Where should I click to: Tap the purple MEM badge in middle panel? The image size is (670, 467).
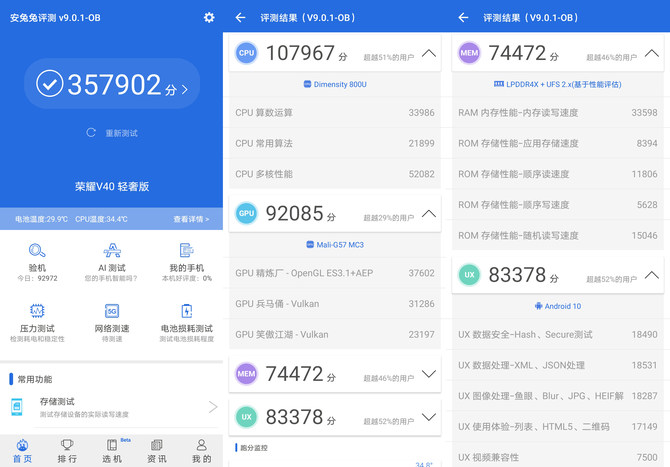tap(247, 374)
